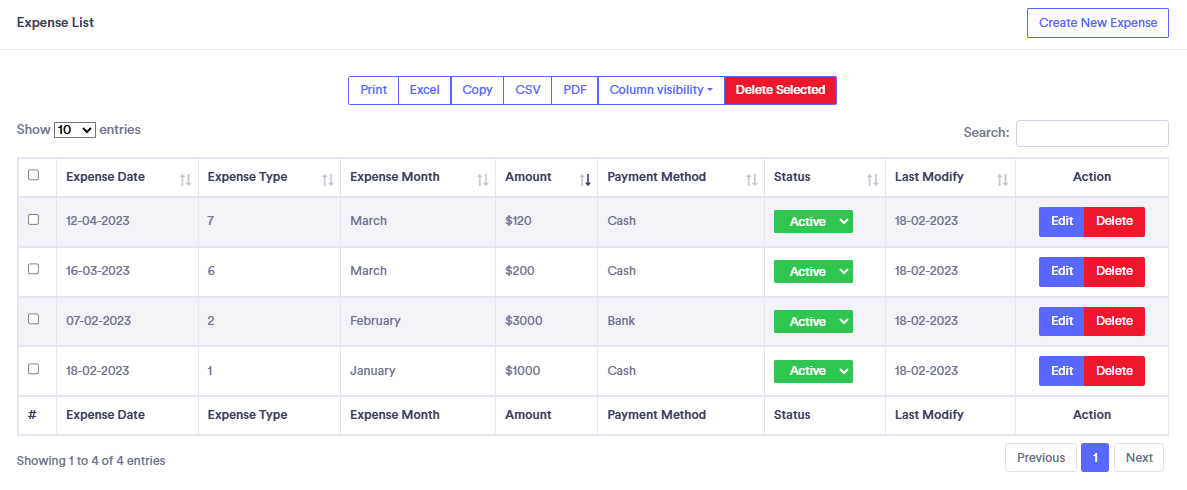Open the Show entries count dropdown
Image resolution: width=1187 pixels, height=490 pixels.
click(75, 130)
